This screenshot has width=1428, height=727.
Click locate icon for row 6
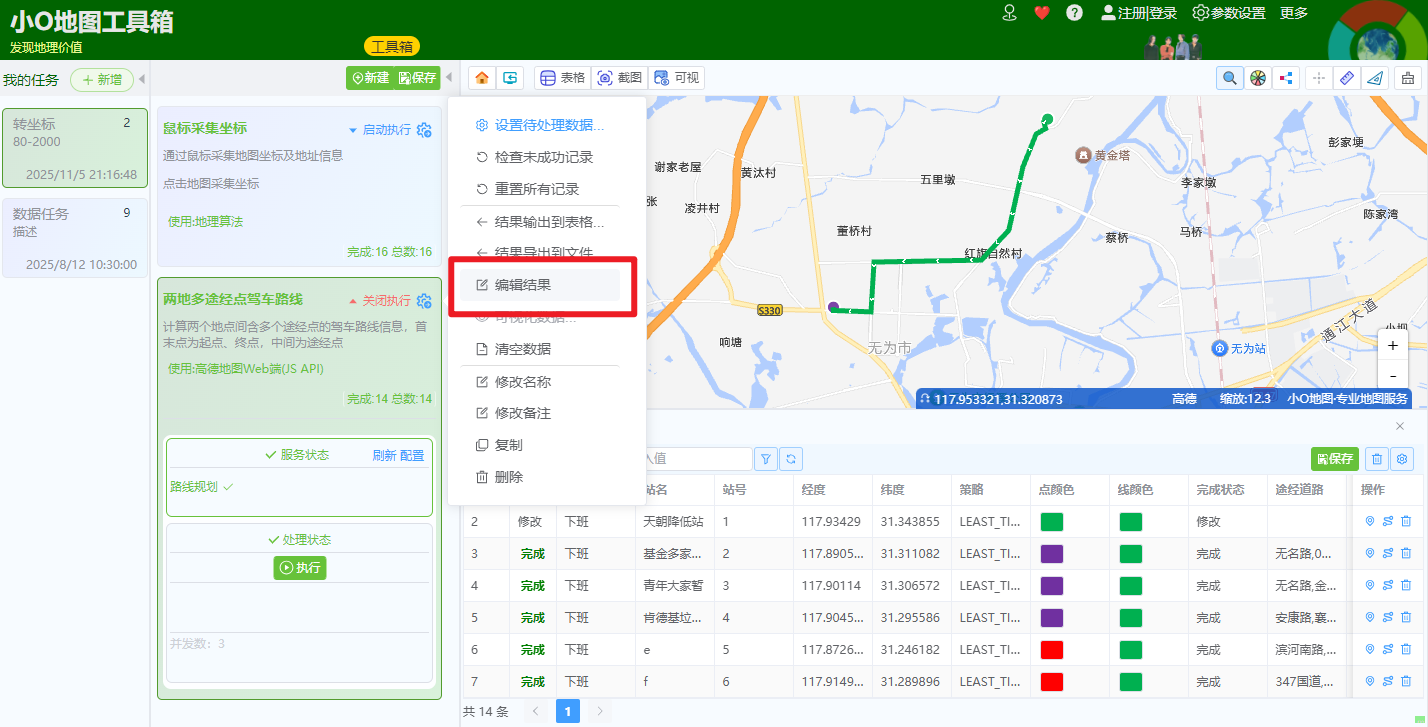[1370, 649]
